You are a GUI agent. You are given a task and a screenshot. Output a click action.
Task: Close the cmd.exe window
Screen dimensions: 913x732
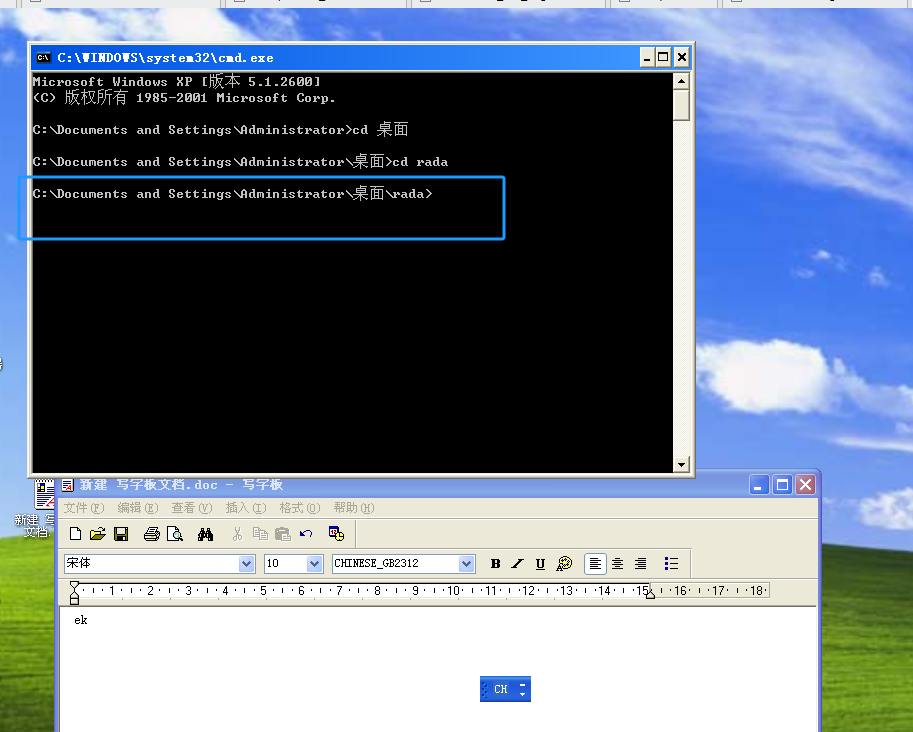tap(682, 57)
